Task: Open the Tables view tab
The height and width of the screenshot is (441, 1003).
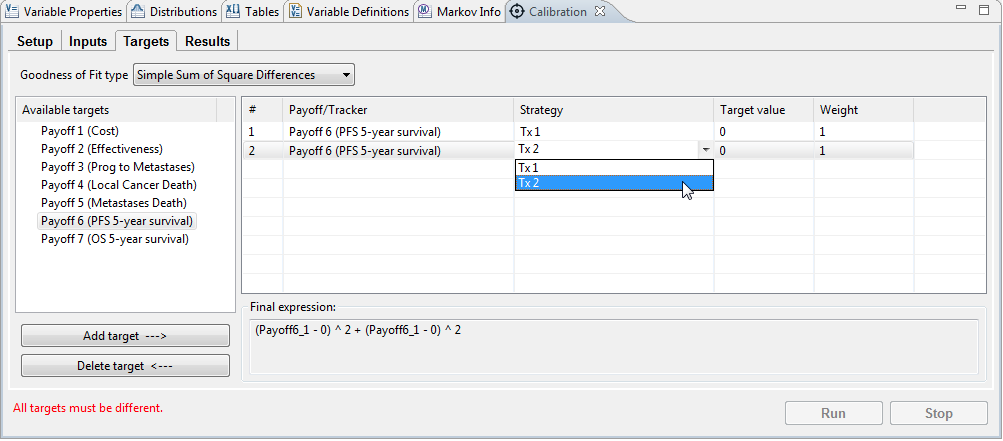Action: (x=253, y=12)
